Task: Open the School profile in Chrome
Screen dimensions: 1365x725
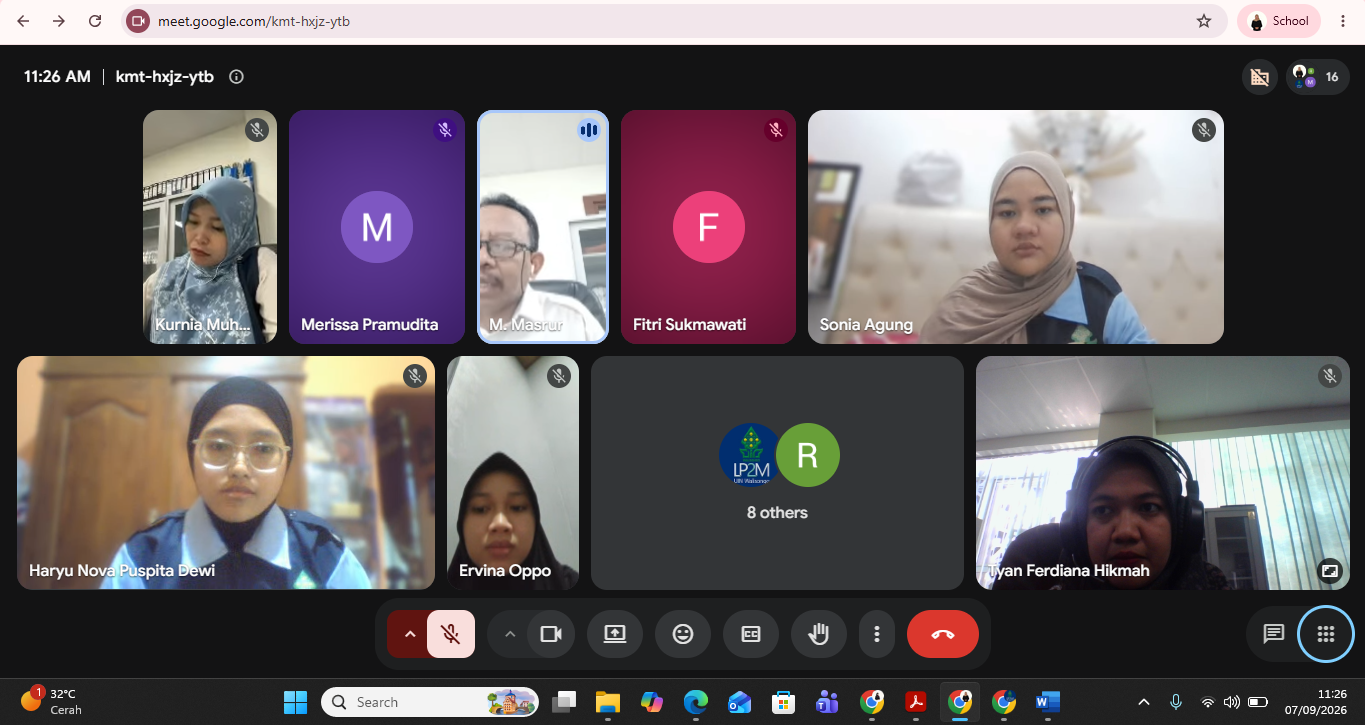Action: [x=1279, y=21]
